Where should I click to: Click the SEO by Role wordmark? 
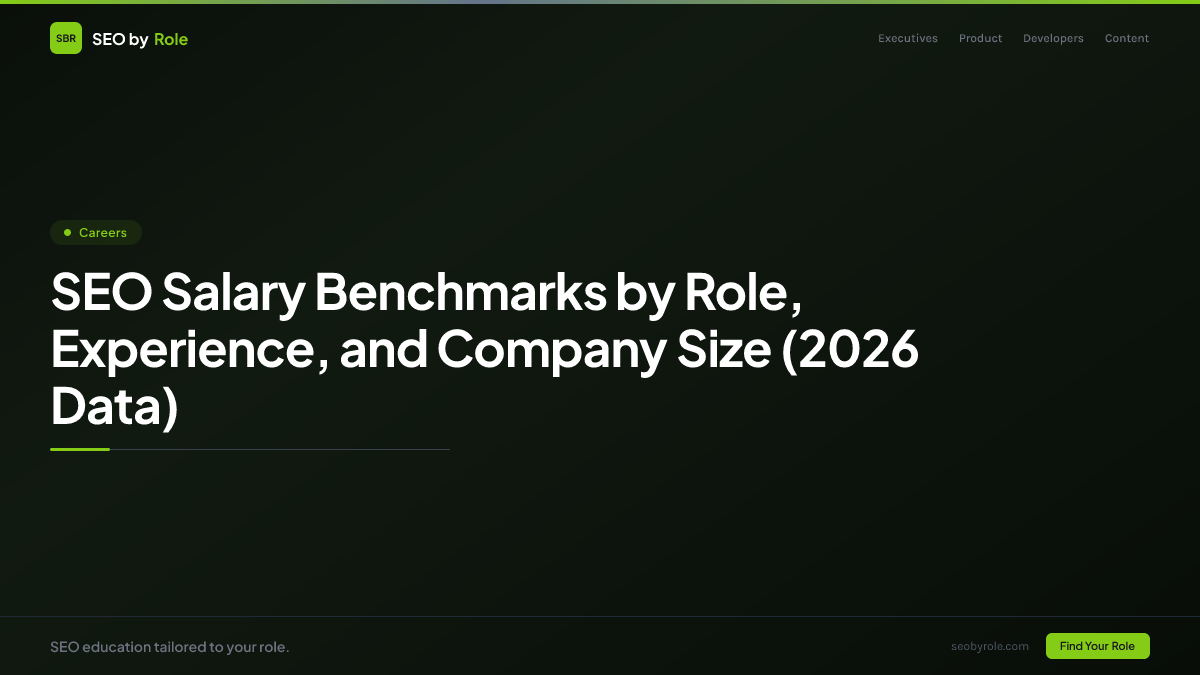click(x=140, y=39)
